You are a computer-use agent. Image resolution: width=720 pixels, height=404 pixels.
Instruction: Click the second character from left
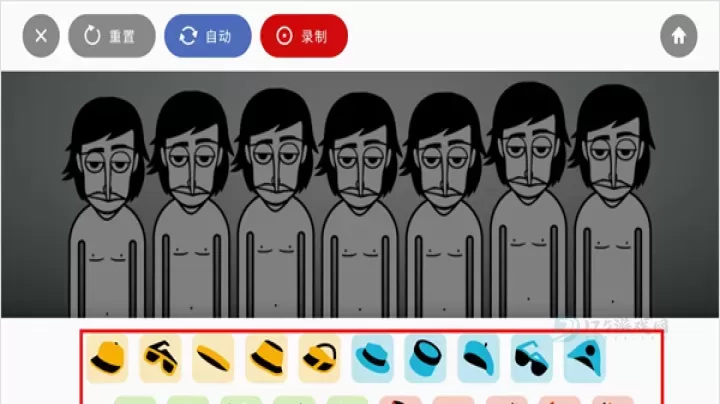(x=191, y=204)
